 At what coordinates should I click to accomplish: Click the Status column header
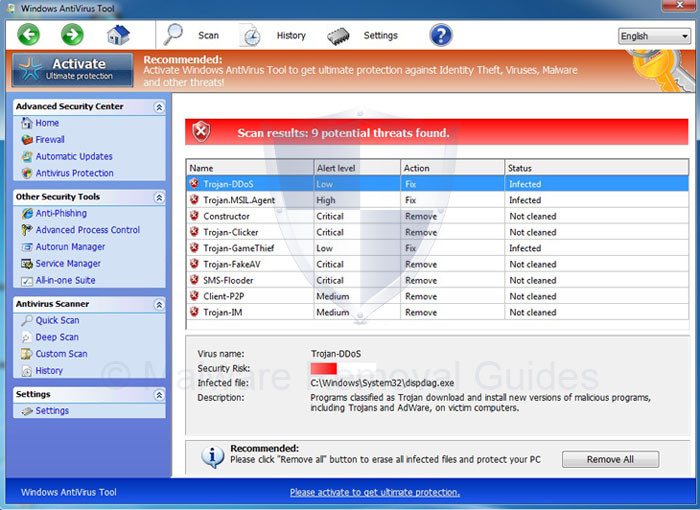596,168
